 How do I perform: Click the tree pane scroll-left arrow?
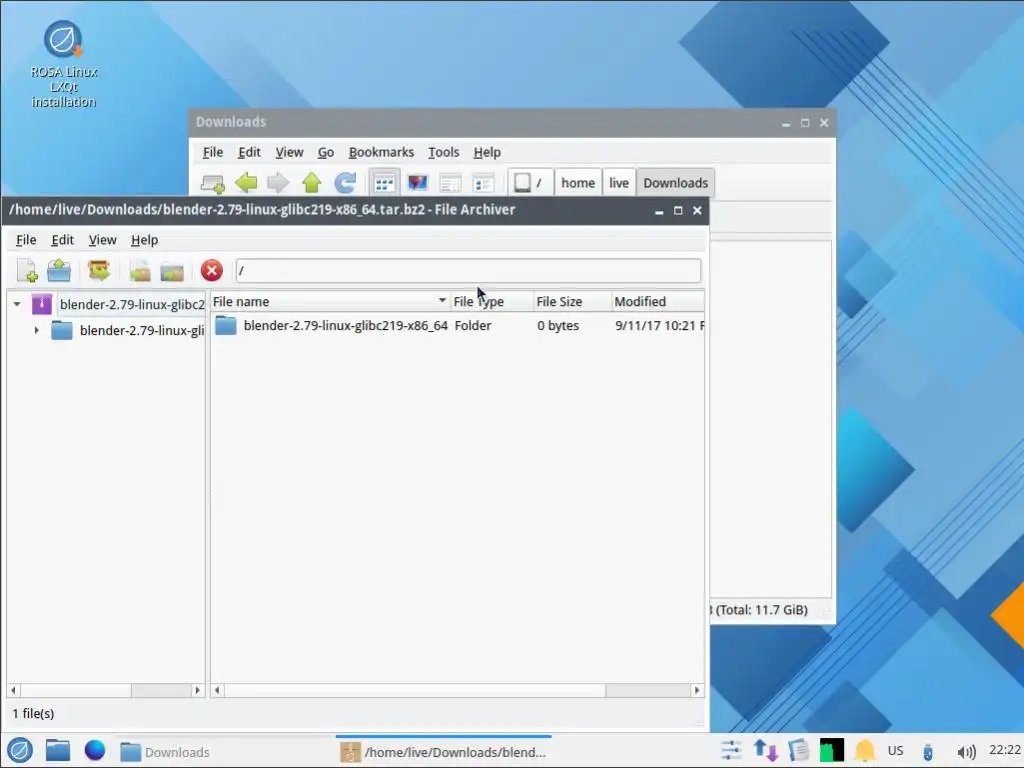(13, 690)
